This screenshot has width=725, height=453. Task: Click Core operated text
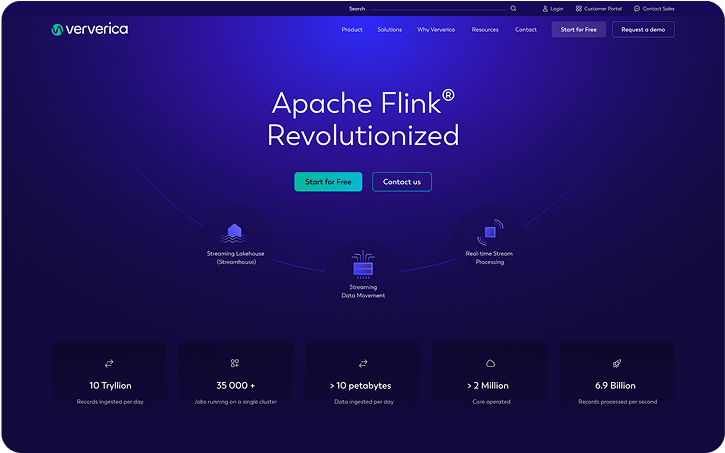click(x=491, y=402)
